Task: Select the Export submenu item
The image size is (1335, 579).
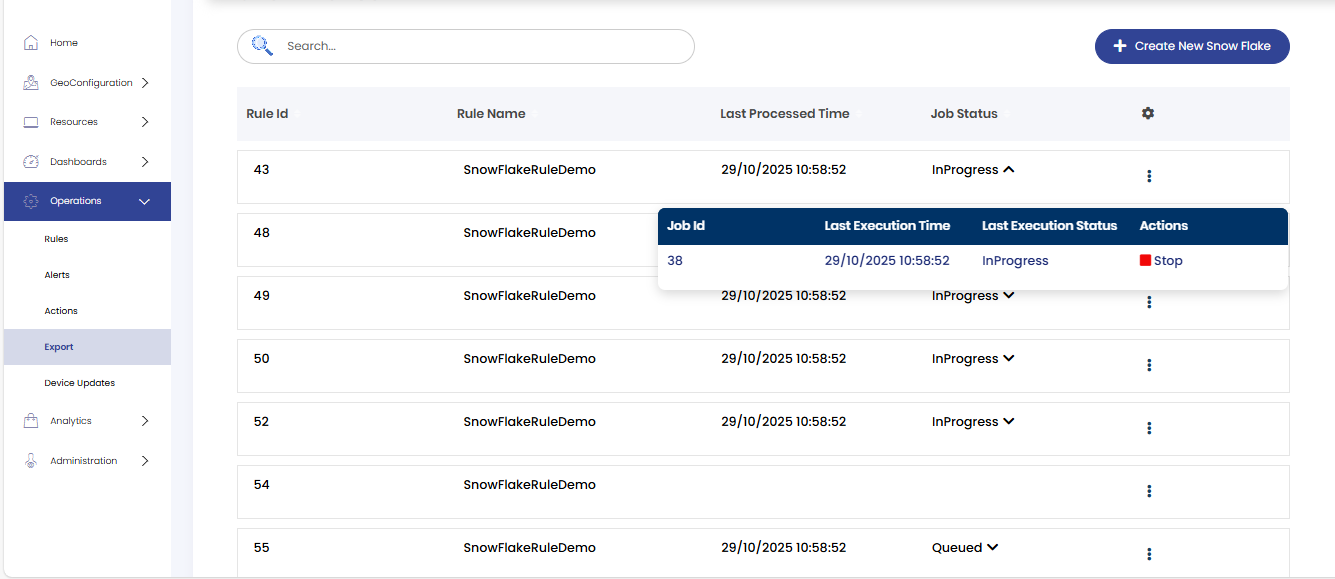Action: [87, 347]
